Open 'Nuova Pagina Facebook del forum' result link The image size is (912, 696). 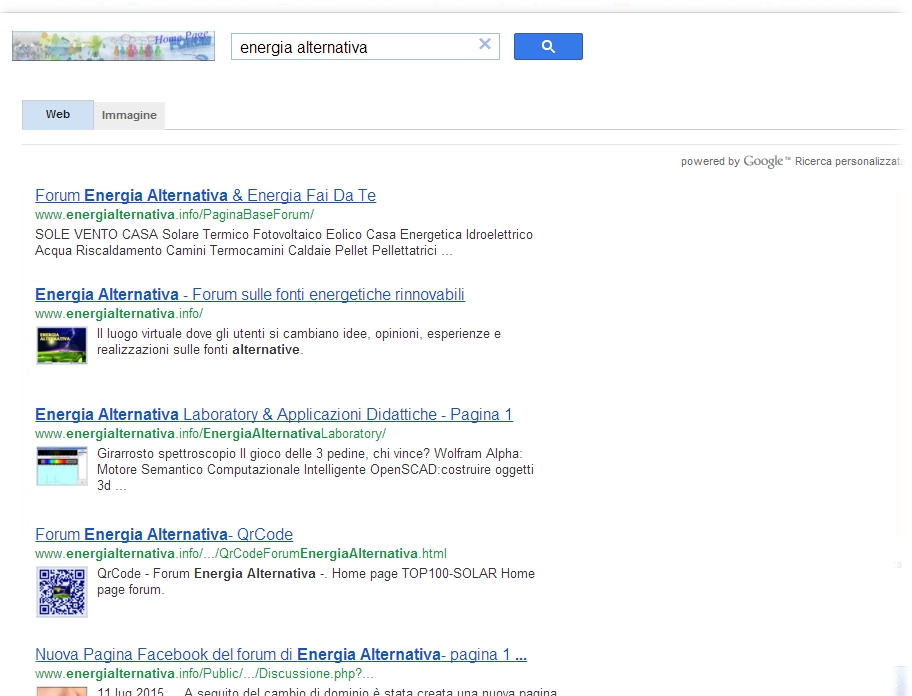click(x=281, y=655)
